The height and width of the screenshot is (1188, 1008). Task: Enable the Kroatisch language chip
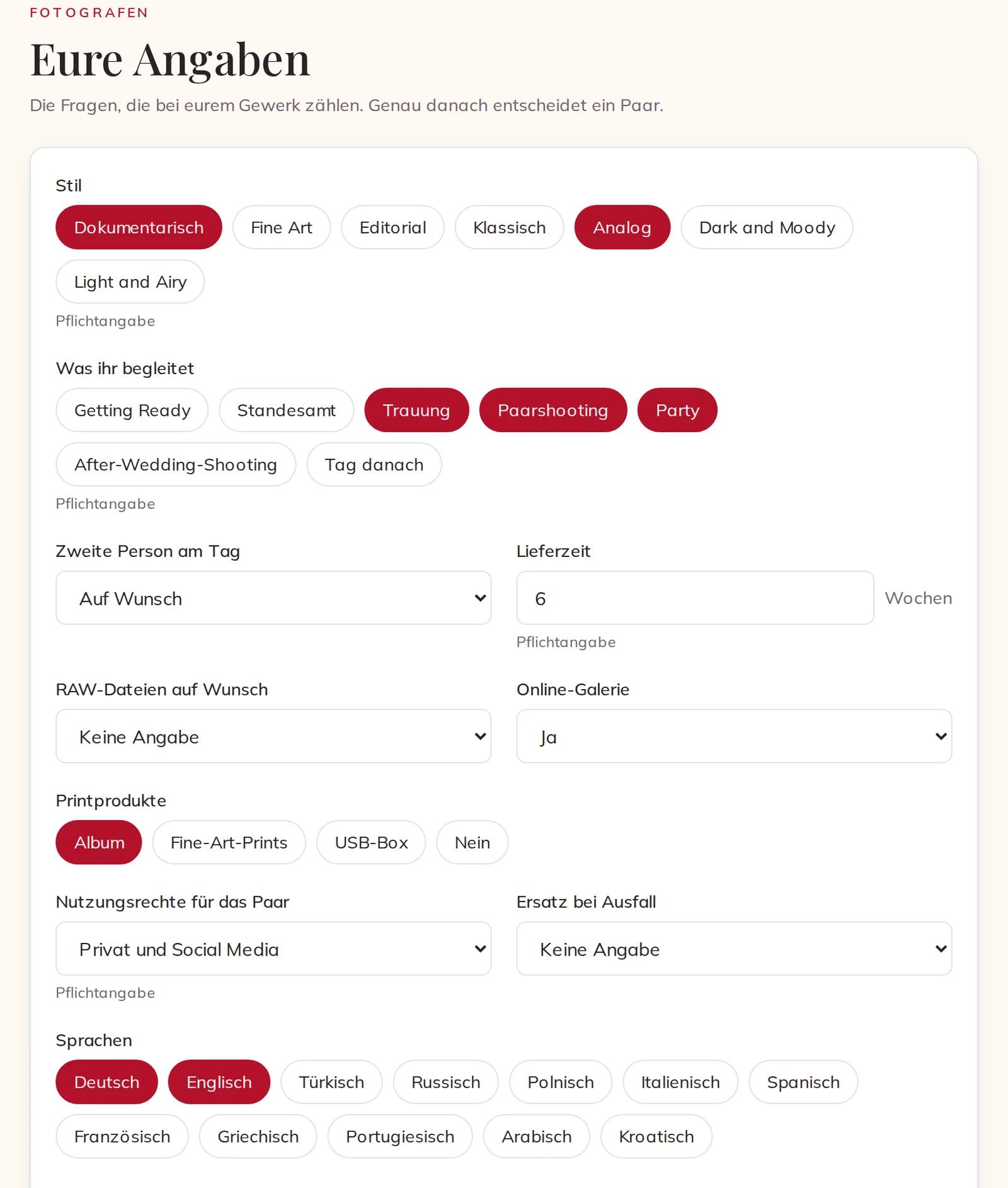click(x=656, y=1136)
